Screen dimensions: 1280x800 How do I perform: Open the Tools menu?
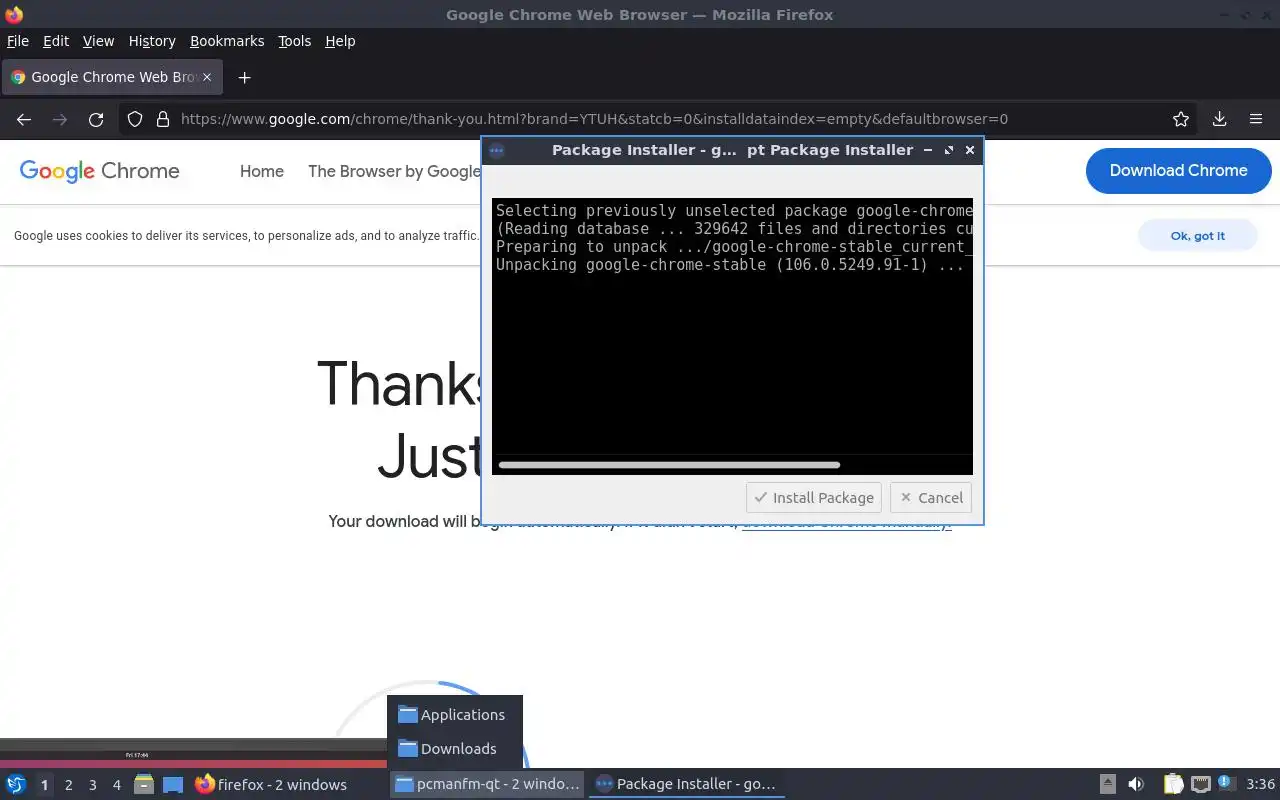(294, 41)
